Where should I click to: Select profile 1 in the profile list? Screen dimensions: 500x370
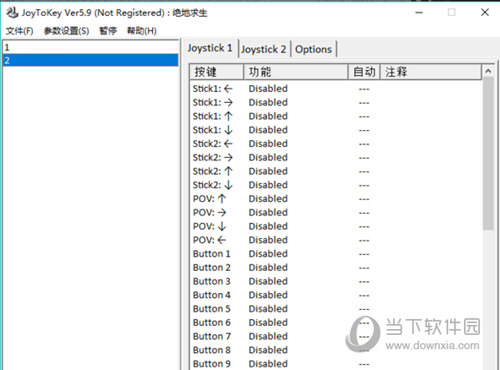[90, 47]
